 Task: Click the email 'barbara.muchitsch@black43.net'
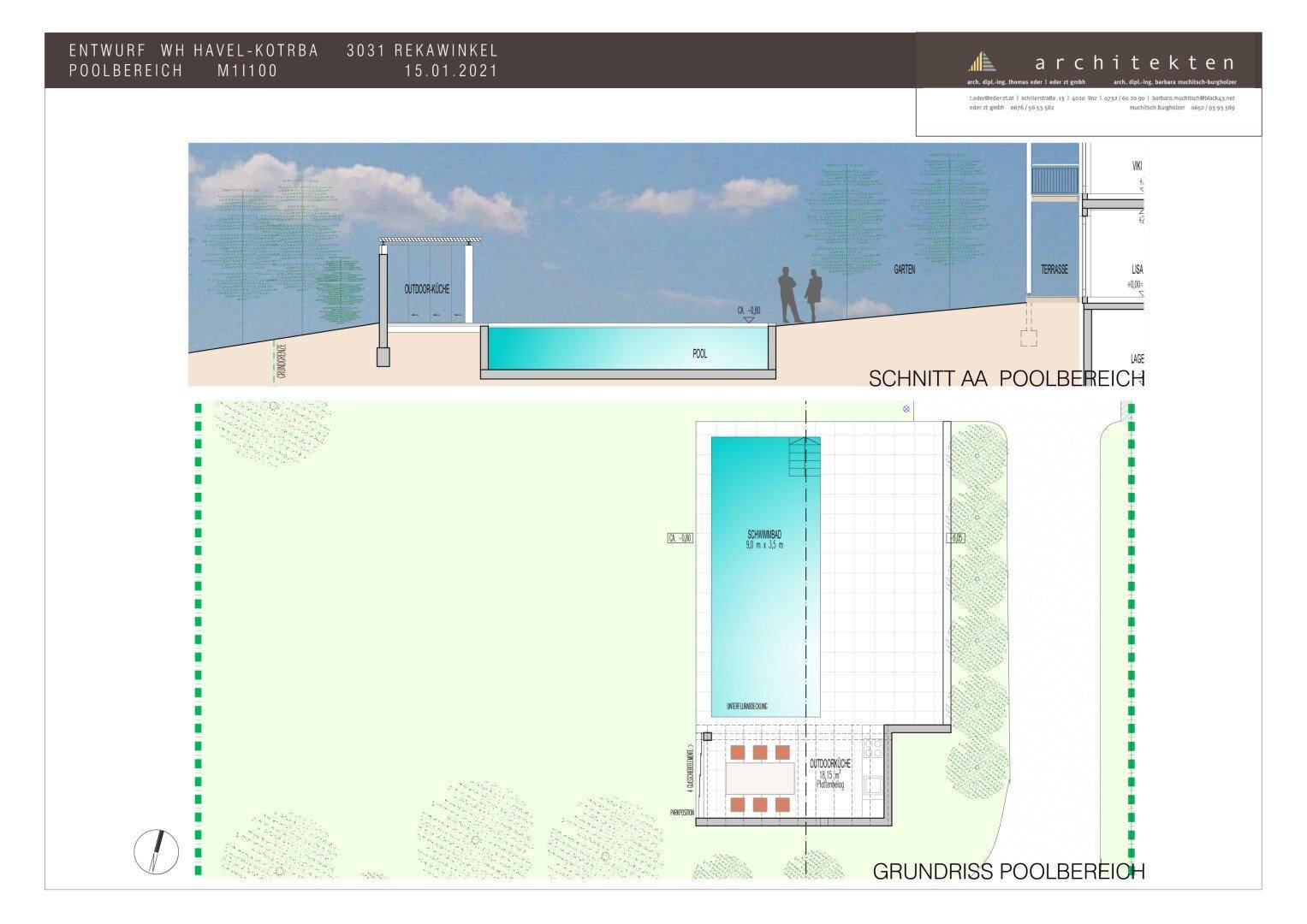click(1192, 98)
